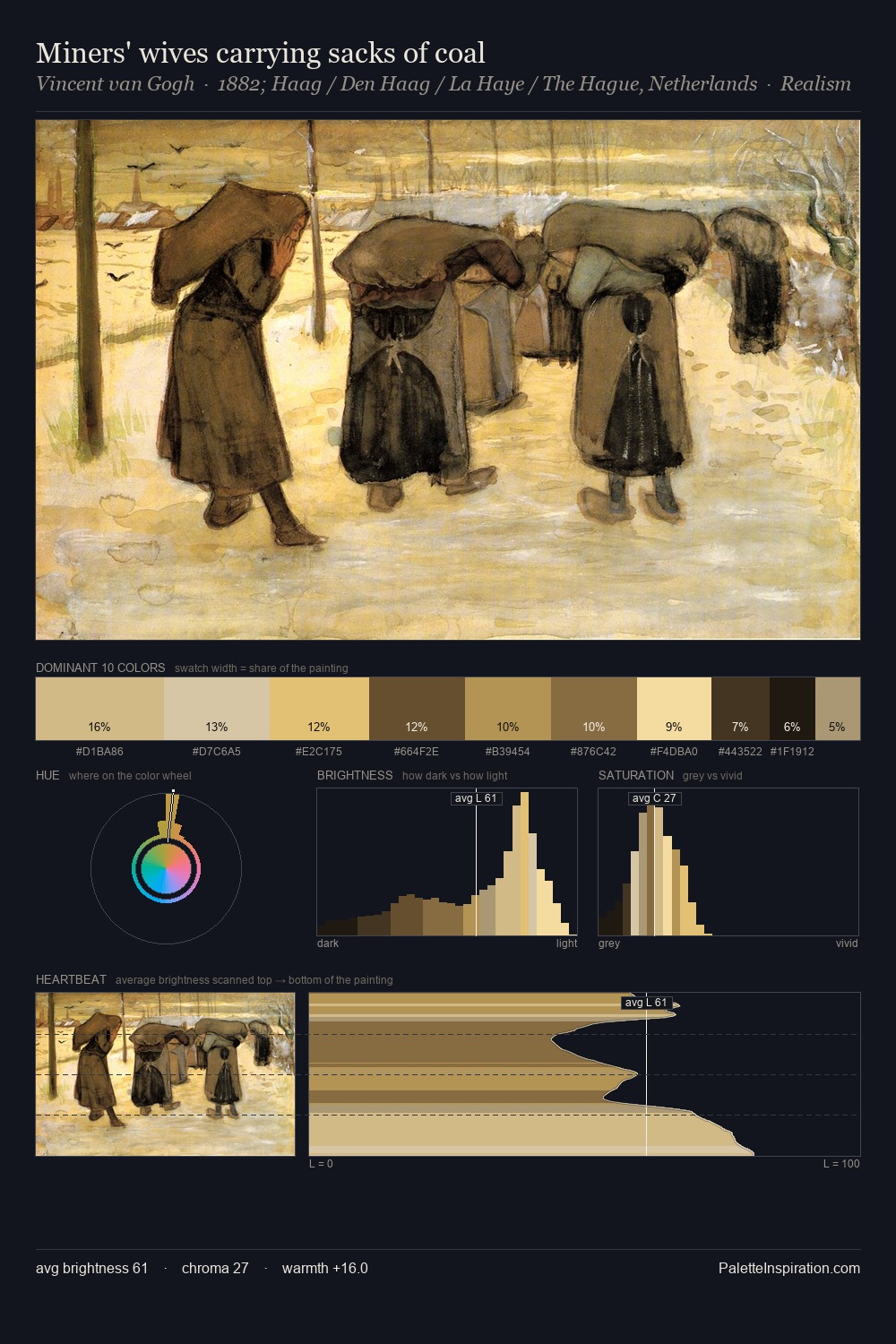Click the Realism style label
The image size is (896, 1344).
tap(815, 84)
